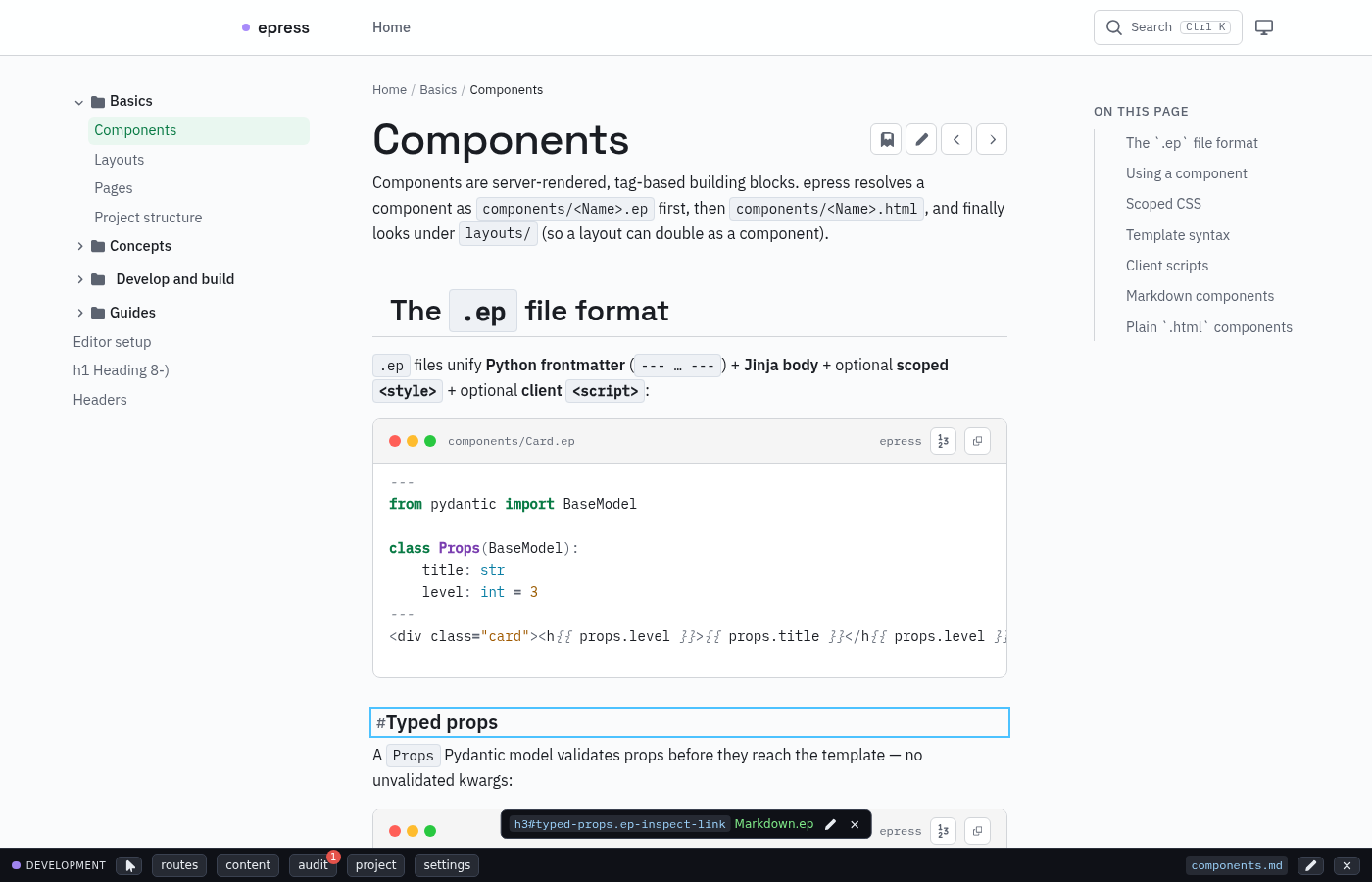Close the development toolbar
This screenshot has width=1372, height=882.
tap(1347, 865)
